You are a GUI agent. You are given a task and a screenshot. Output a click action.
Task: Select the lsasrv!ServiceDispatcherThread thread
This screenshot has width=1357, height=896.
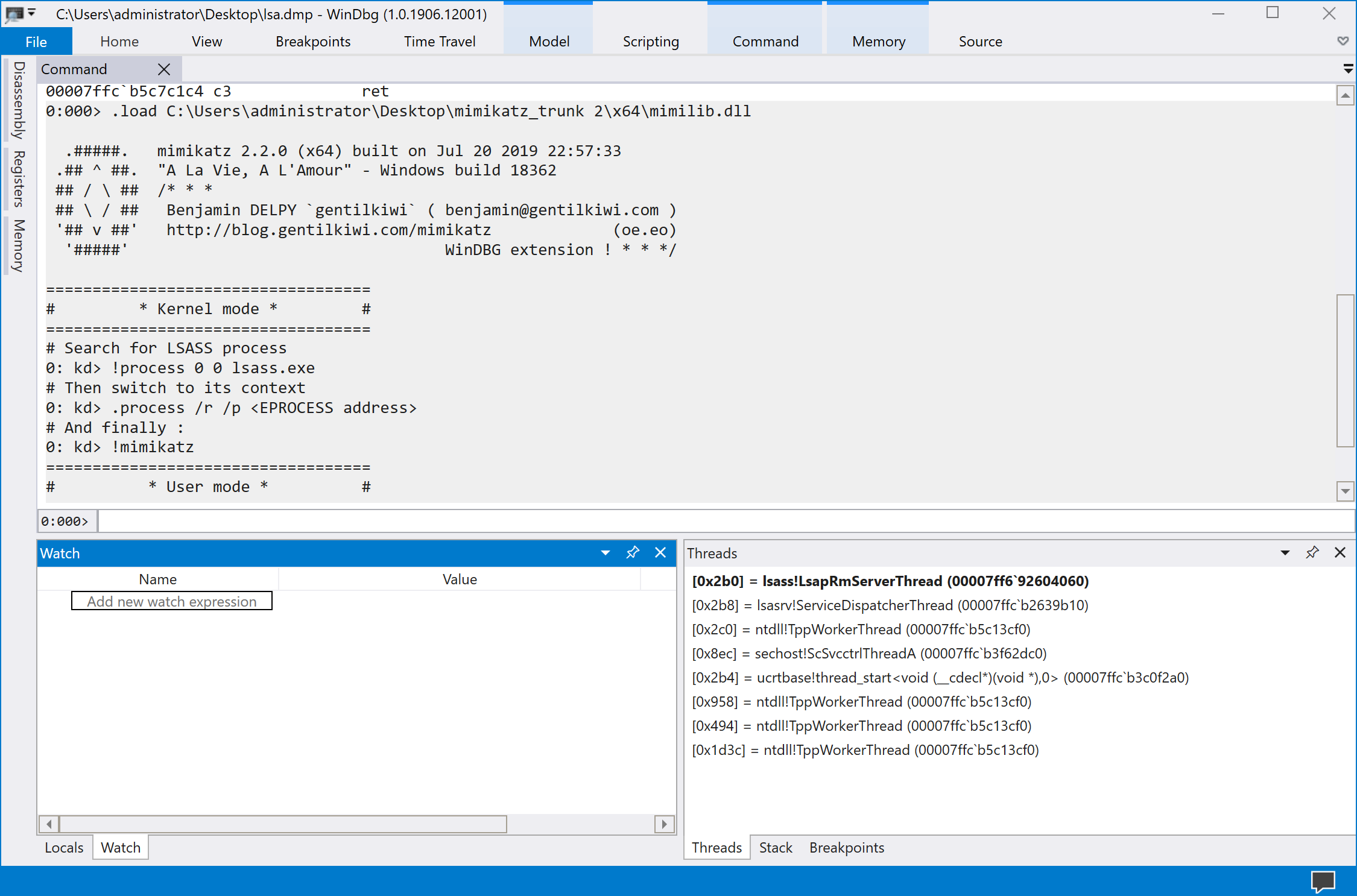click(x=890, y=605)
